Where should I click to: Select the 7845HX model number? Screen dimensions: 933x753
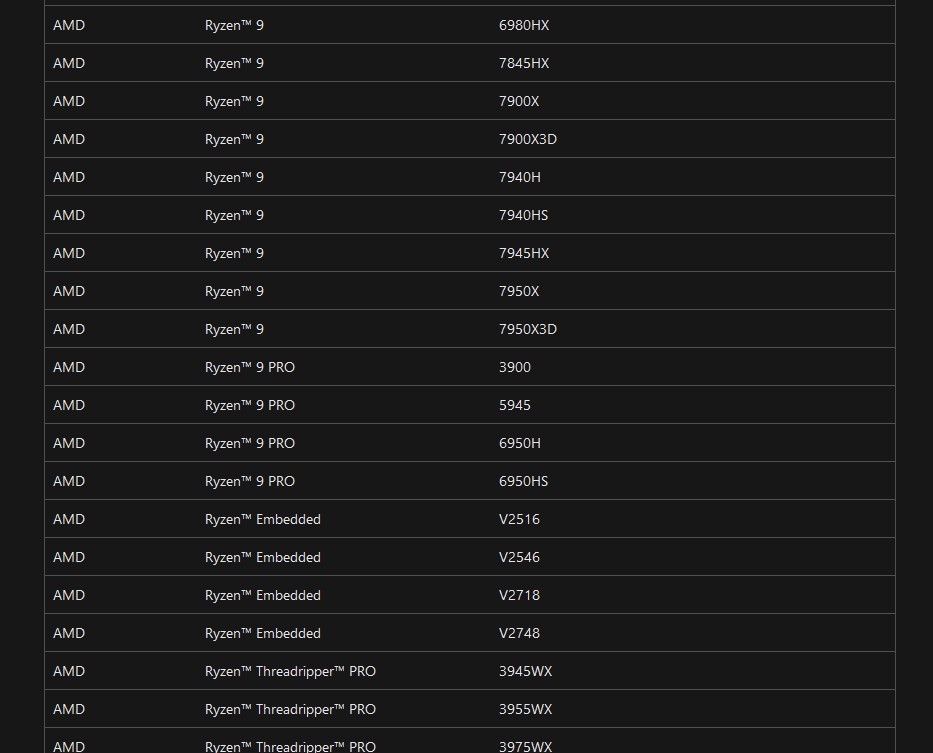click(x=524, y=63)
